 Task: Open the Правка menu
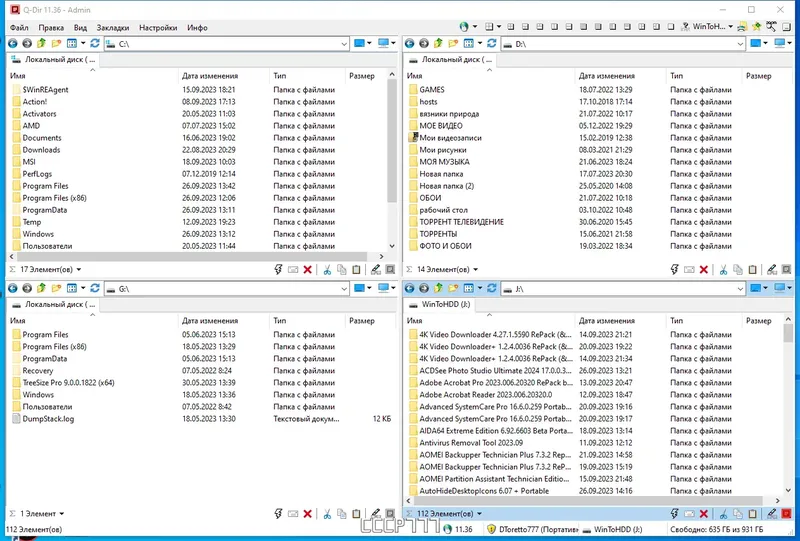coord(51,28)
